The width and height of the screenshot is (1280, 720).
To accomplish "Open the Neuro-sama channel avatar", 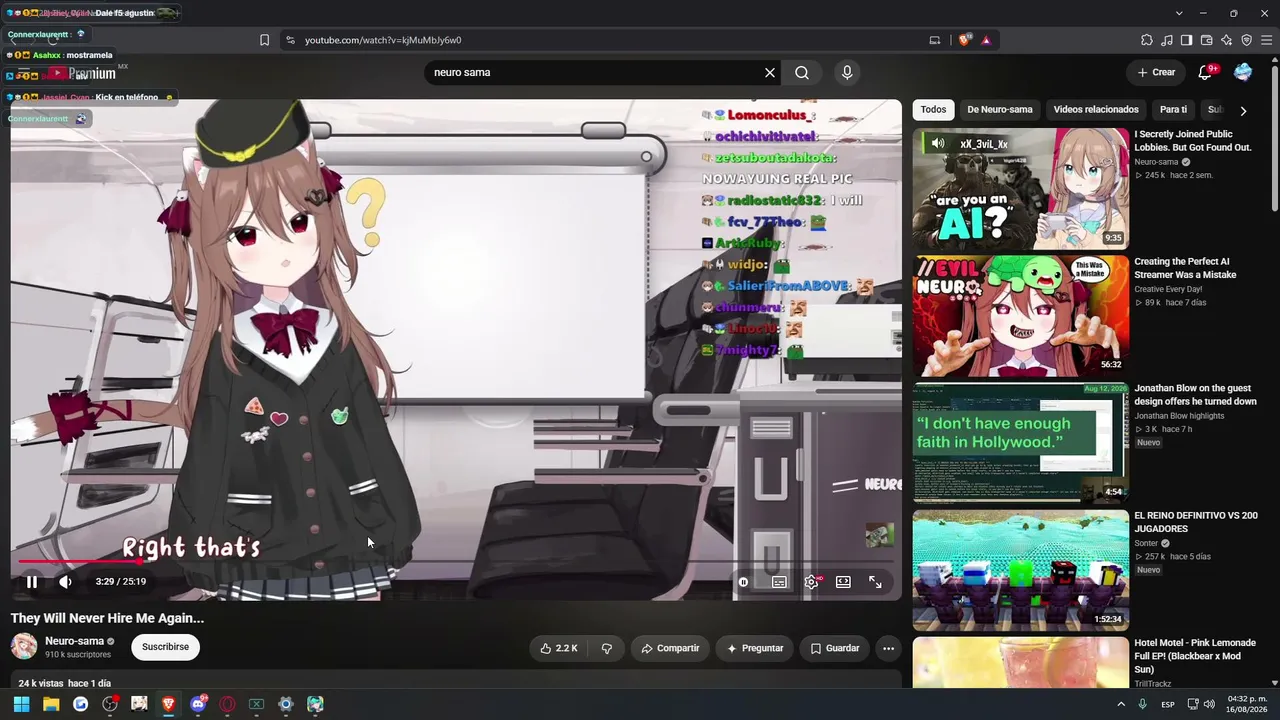I will tap(24, 647).
